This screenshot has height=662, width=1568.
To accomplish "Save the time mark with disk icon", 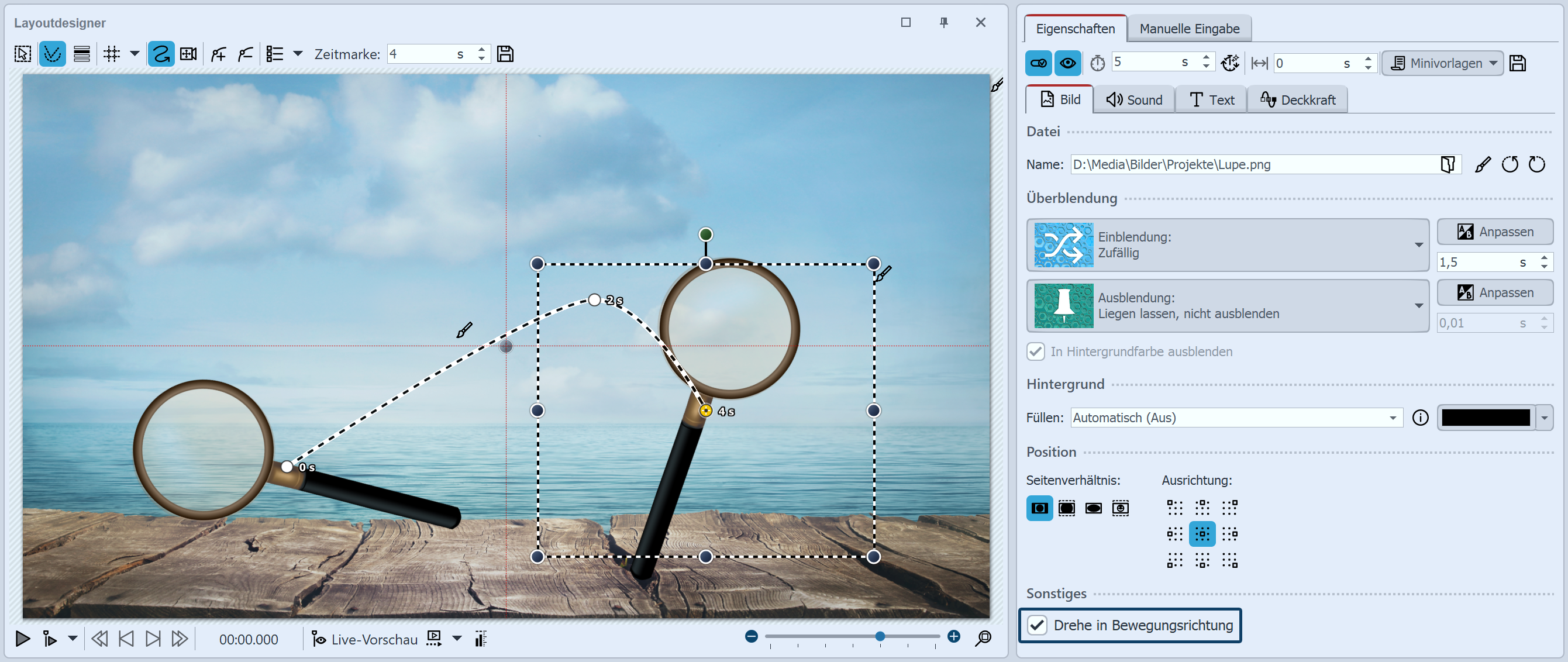I will coord(505,54).
